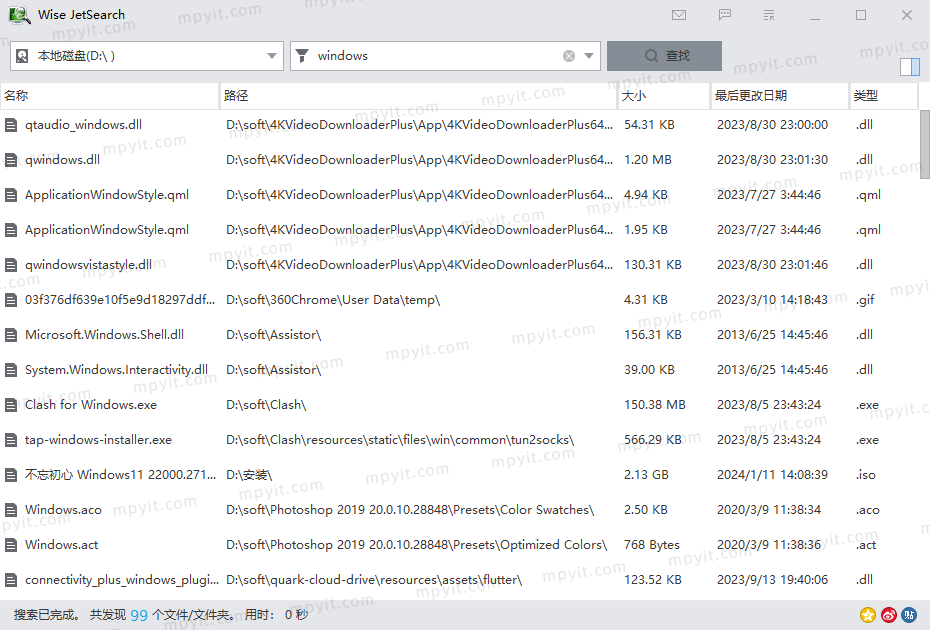
Task: Expand the search keyword history arrow
Action: coord(589,56)
